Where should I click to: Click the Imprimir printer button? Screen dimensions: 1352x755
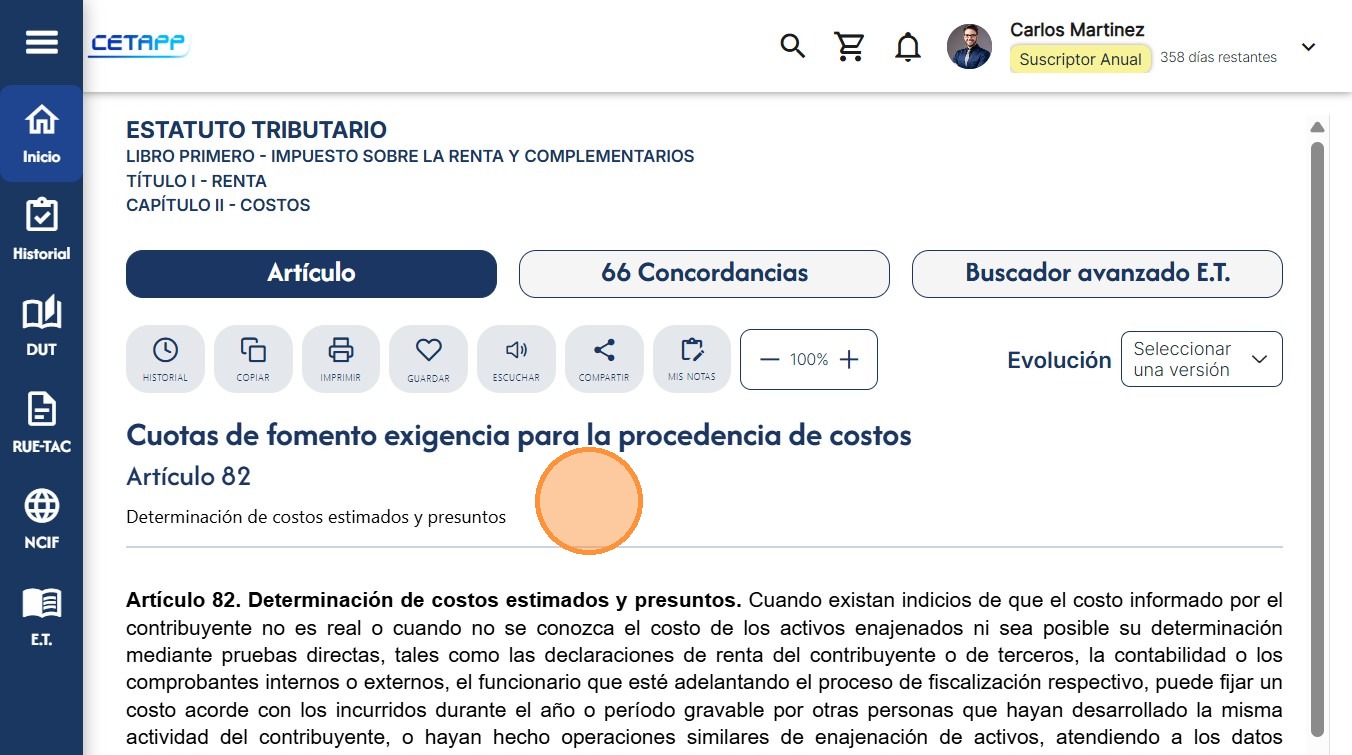341,359
